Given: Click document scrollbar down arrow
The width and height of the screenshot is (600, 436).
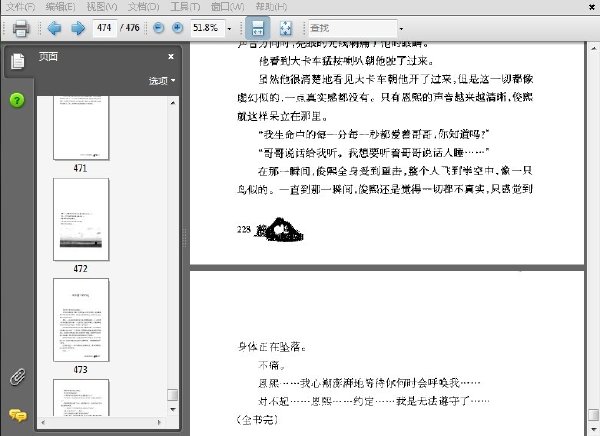Looking at the screenshot, I should (x=593, y=429).
